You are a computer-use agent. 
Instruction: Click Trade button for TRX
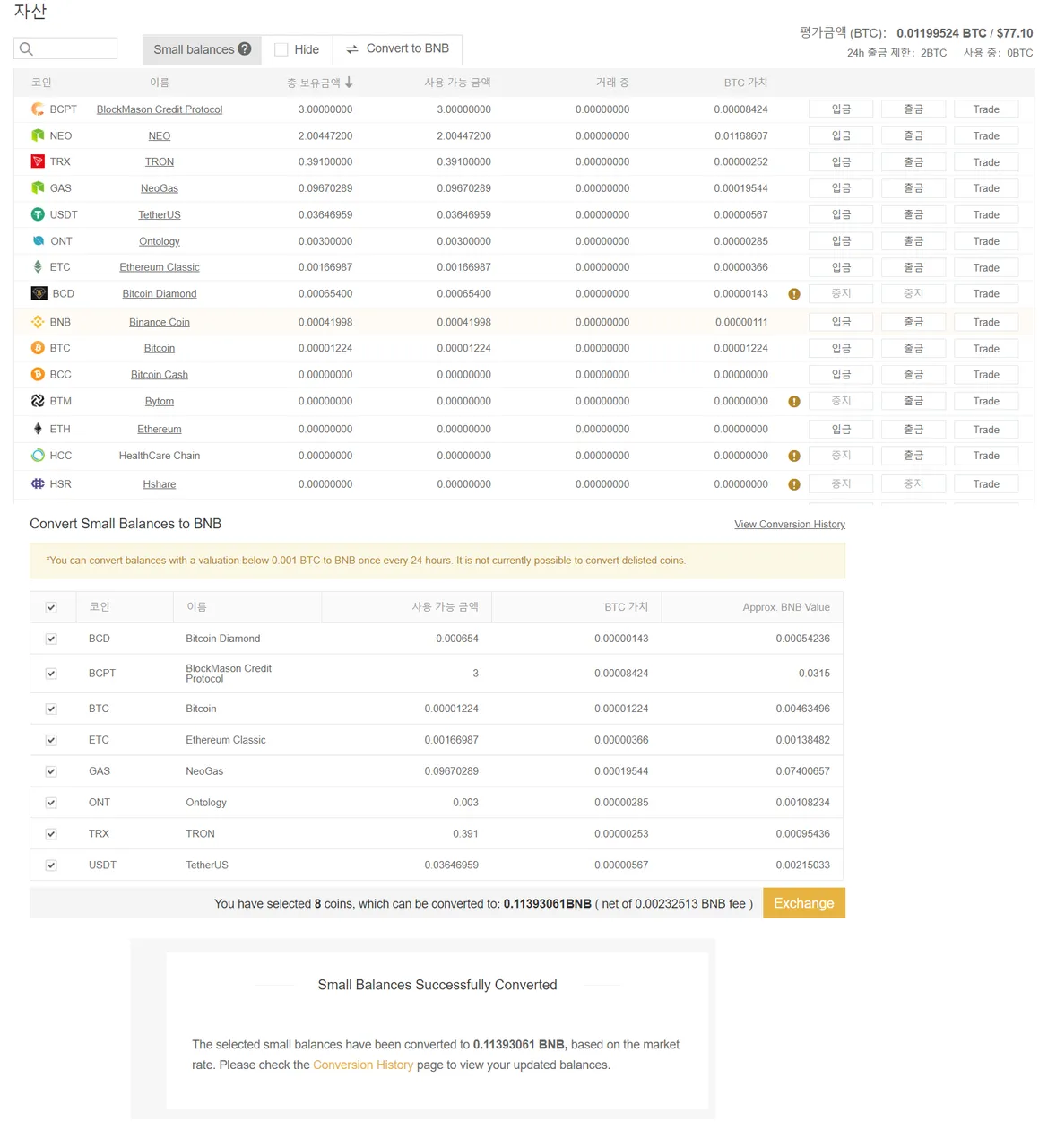coord(986,162)
